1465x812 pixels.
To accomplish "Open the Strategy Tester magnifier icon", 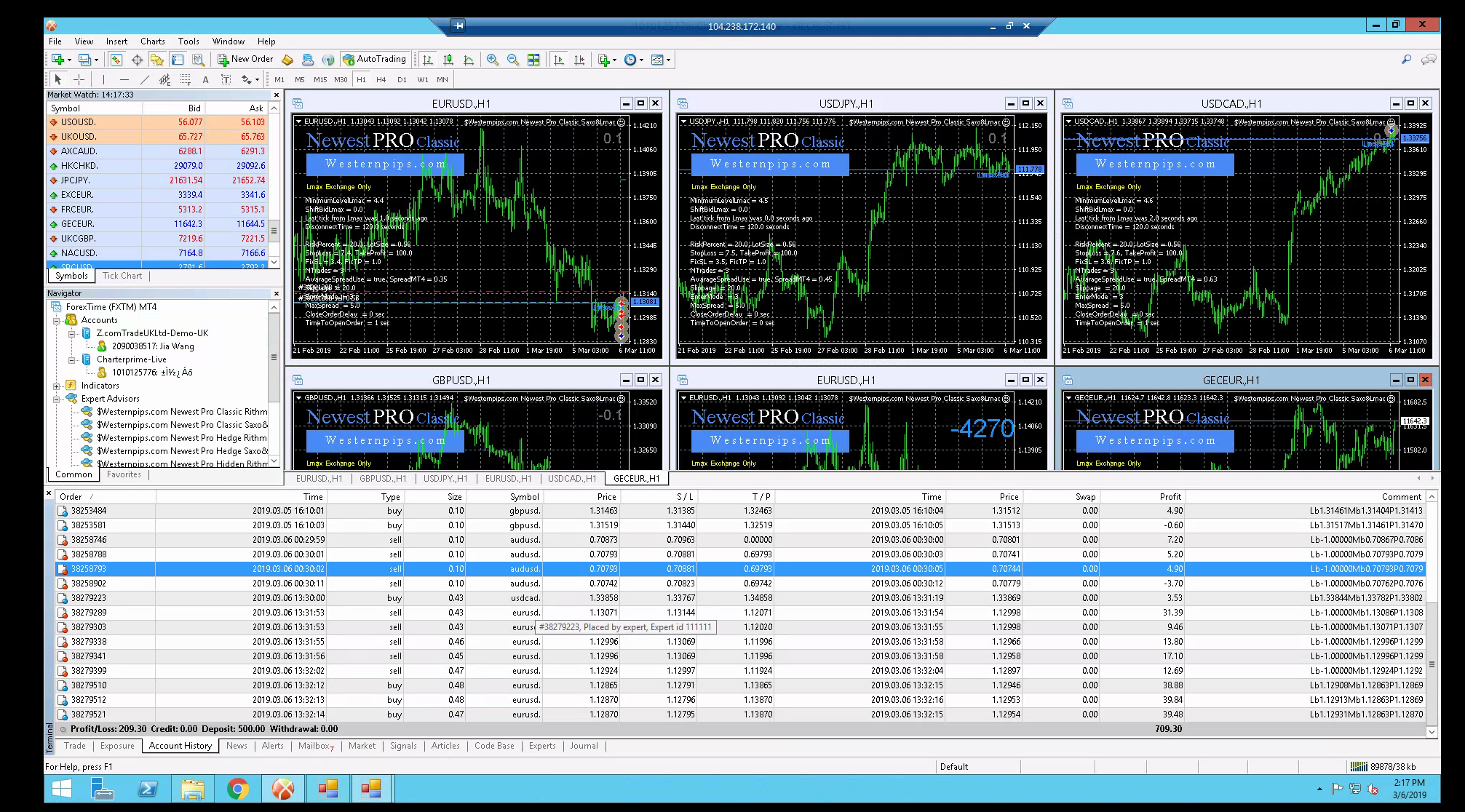I will tap(198, 60).
